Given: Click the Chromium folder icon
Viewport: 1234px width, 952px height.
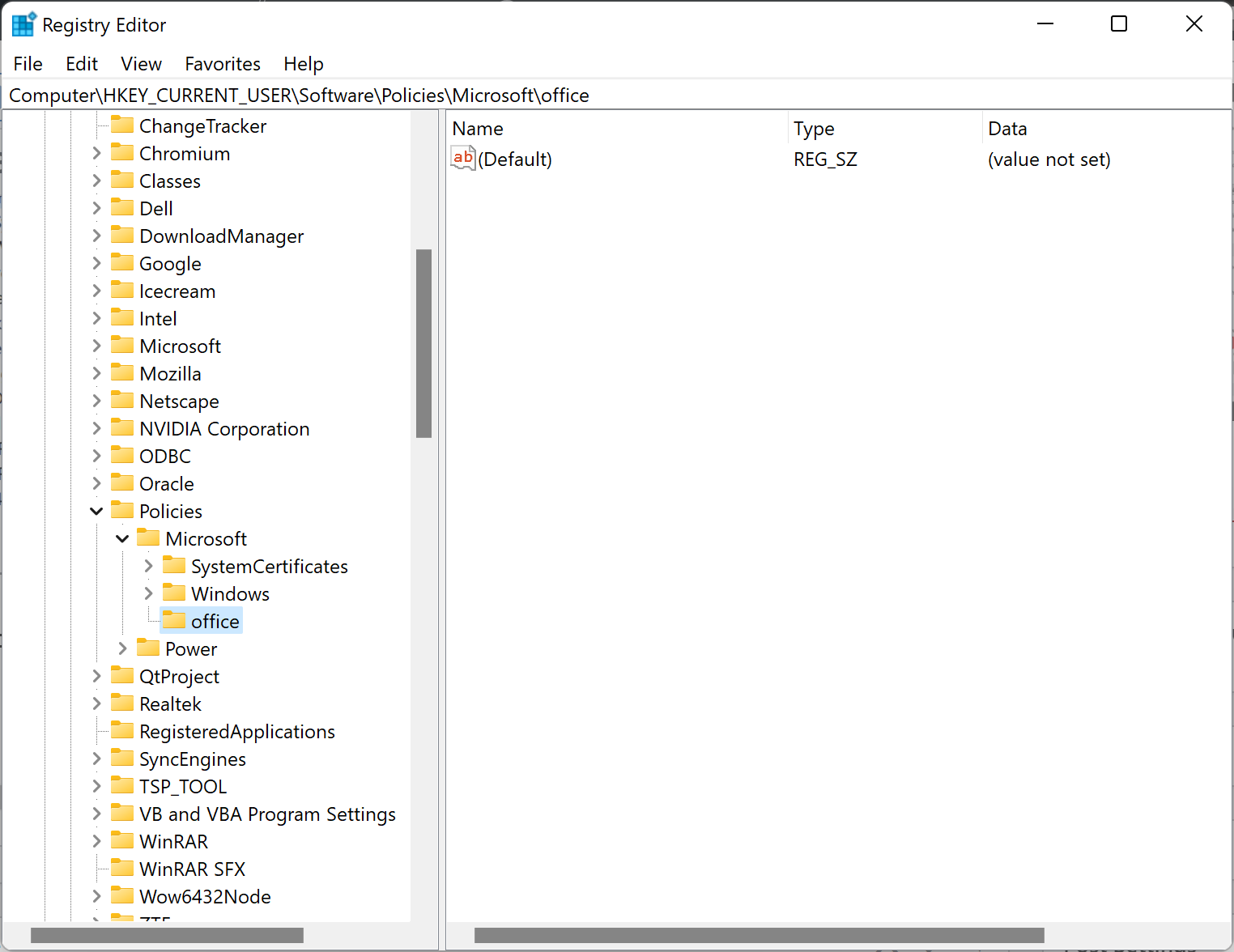Looking at the screenshot, I should [x=122, y=152].
